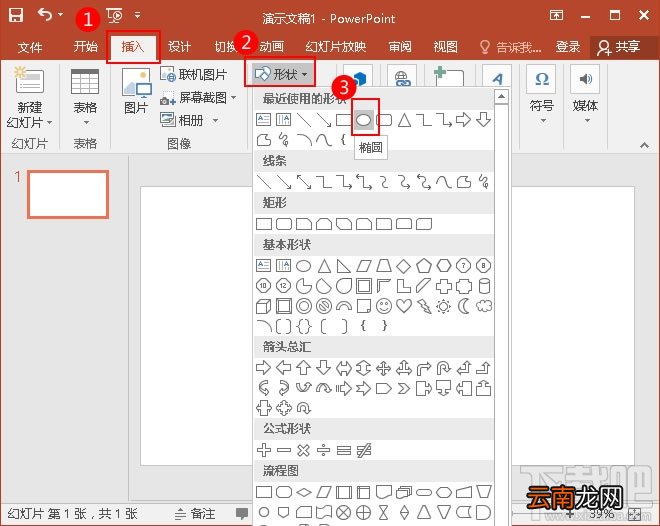Image resolution: width=660 pixels, height=526 pixels.
Task: Select the Text Box shape in recent shapes
Action: [x=263, y=120]
